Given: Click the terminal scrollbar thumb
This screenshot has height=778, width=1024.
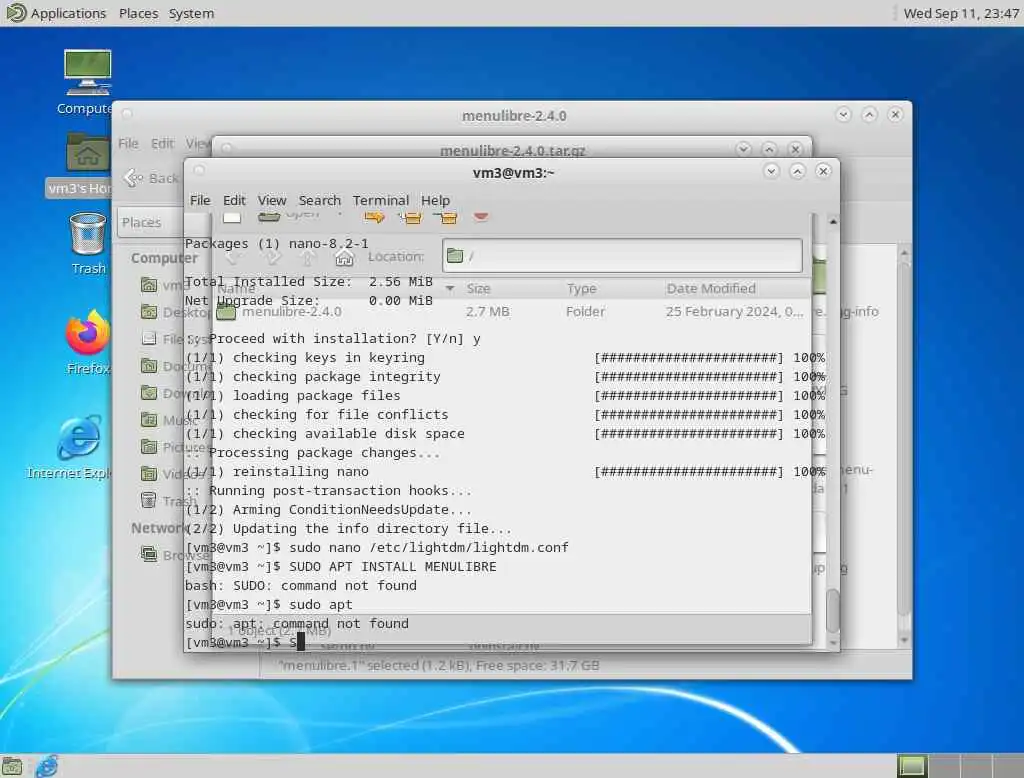Looking at the screenshot, I should pos(833,611).
